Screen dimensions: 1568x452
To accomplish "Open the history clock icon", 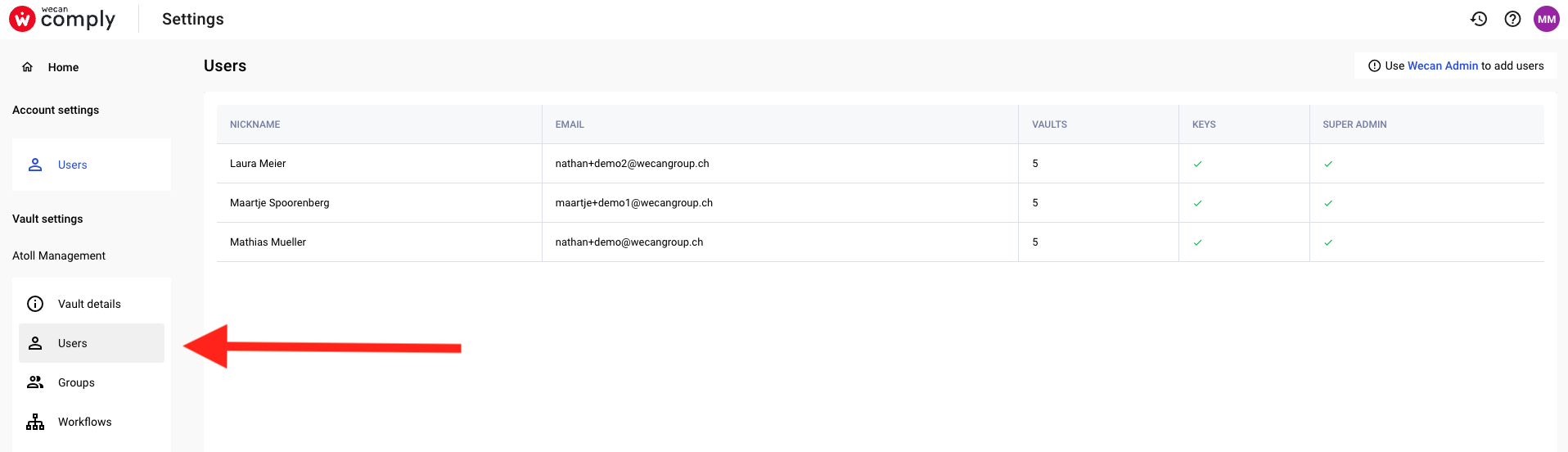I will click(1478, 19).
